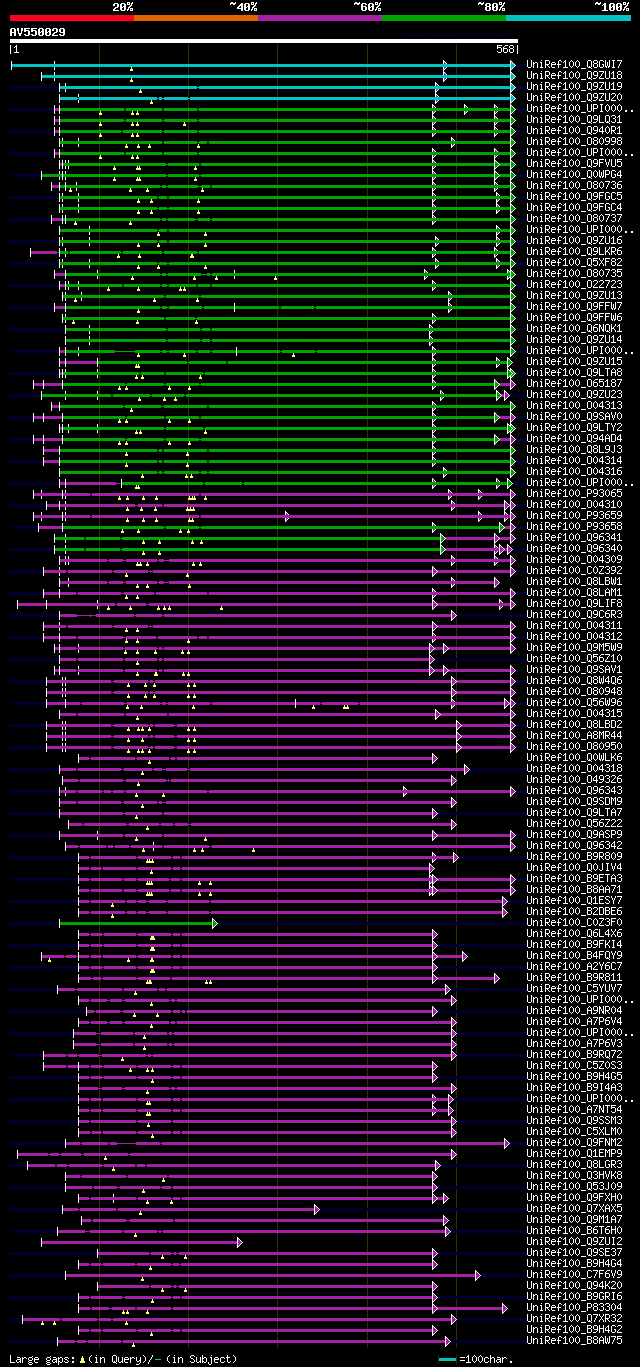This screenshot has width=640, height=1367.
Task: Select the query name AV550029
Action: (x=38, y=32)
